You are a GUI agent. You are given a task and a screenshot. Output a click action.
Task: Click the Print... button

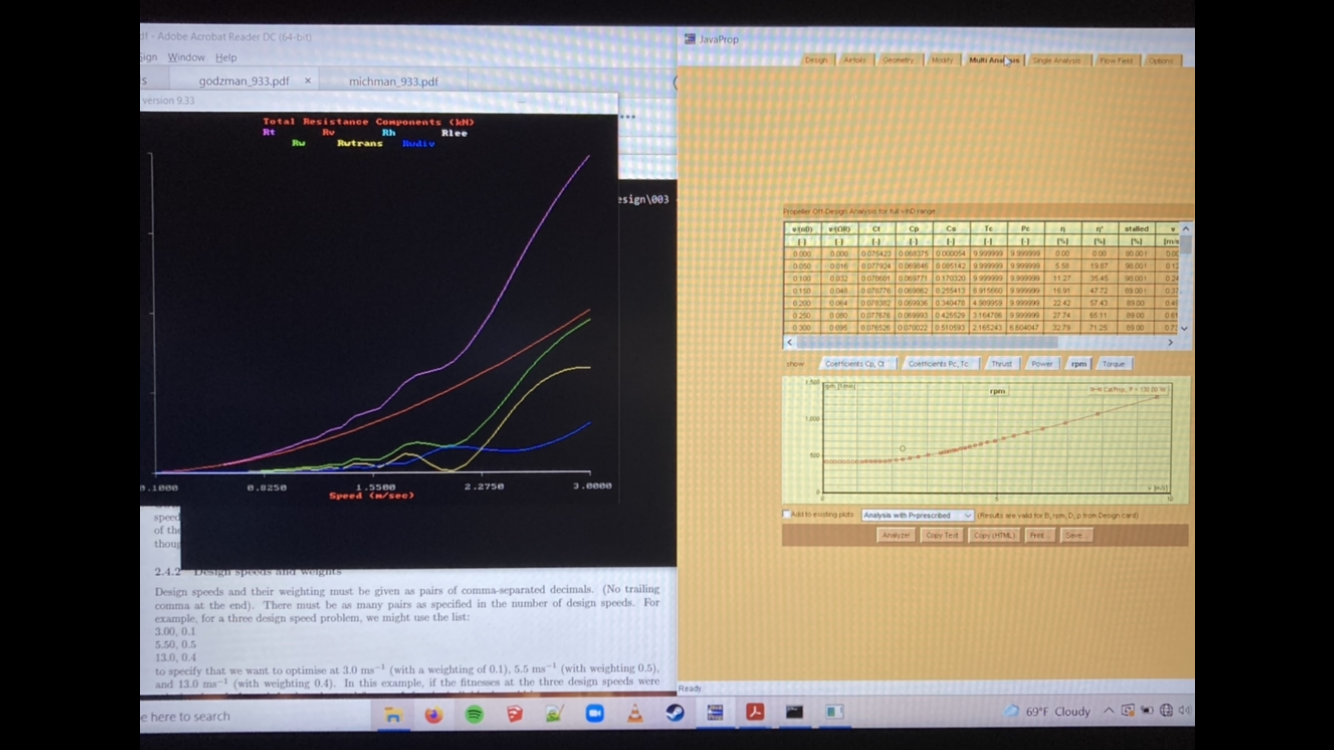click(1038, 535)
